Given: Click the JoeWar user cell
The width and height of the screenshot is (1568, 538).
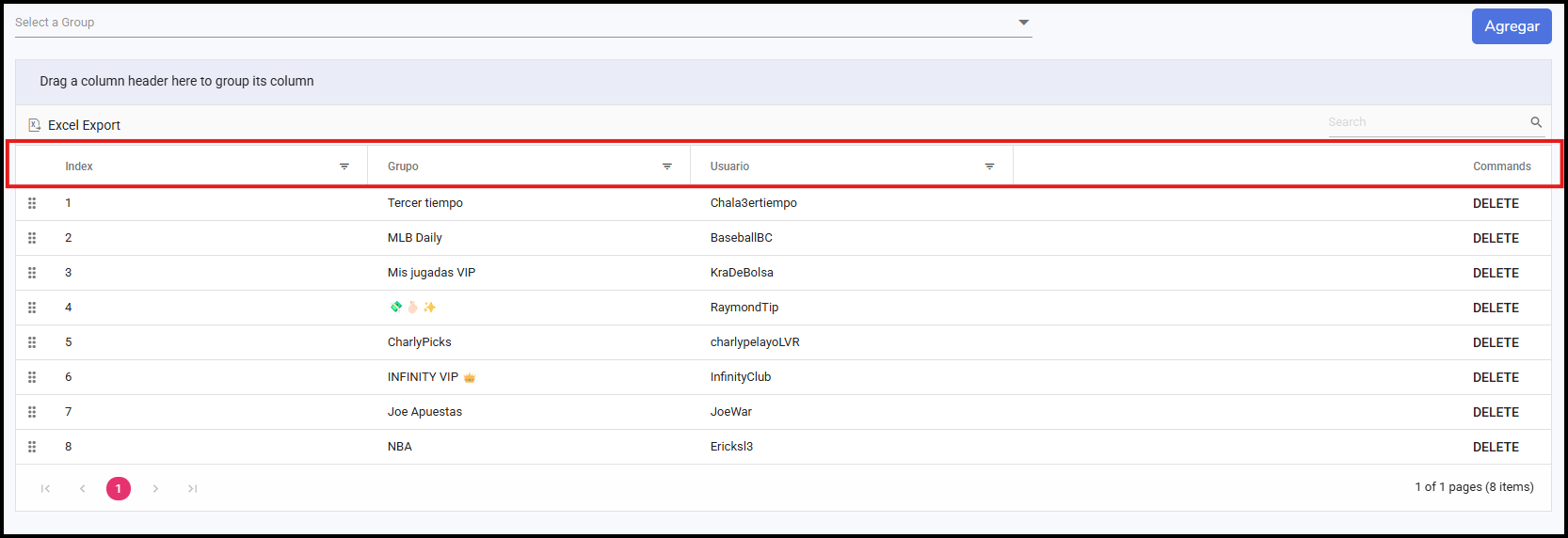Looking at the screenshot, I should 731,412.
